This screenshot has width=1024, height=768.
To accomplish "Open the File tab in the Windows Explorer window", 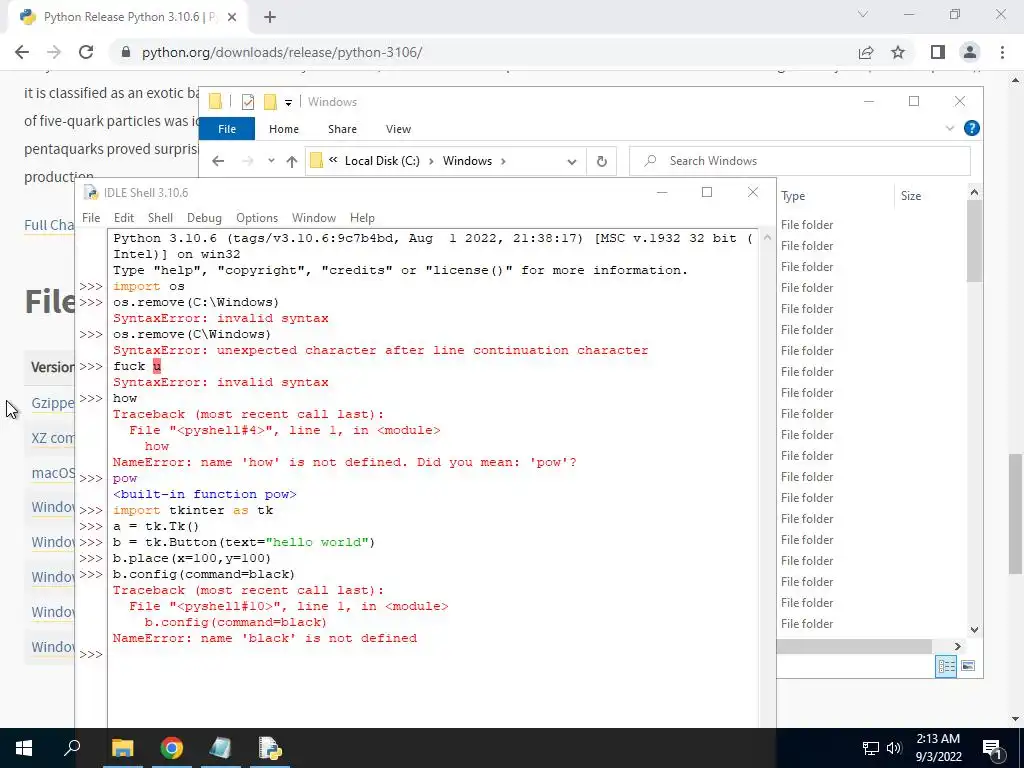I will [227, 129].
